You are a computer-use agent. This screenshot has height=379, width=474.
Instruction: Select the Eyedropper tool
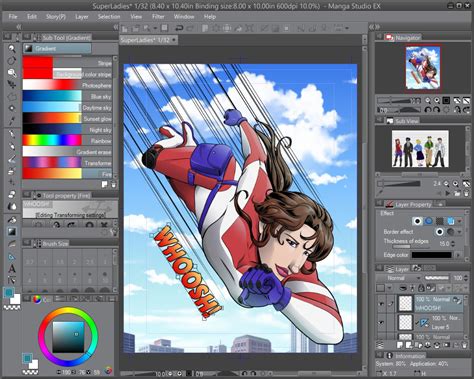point(12,120)
